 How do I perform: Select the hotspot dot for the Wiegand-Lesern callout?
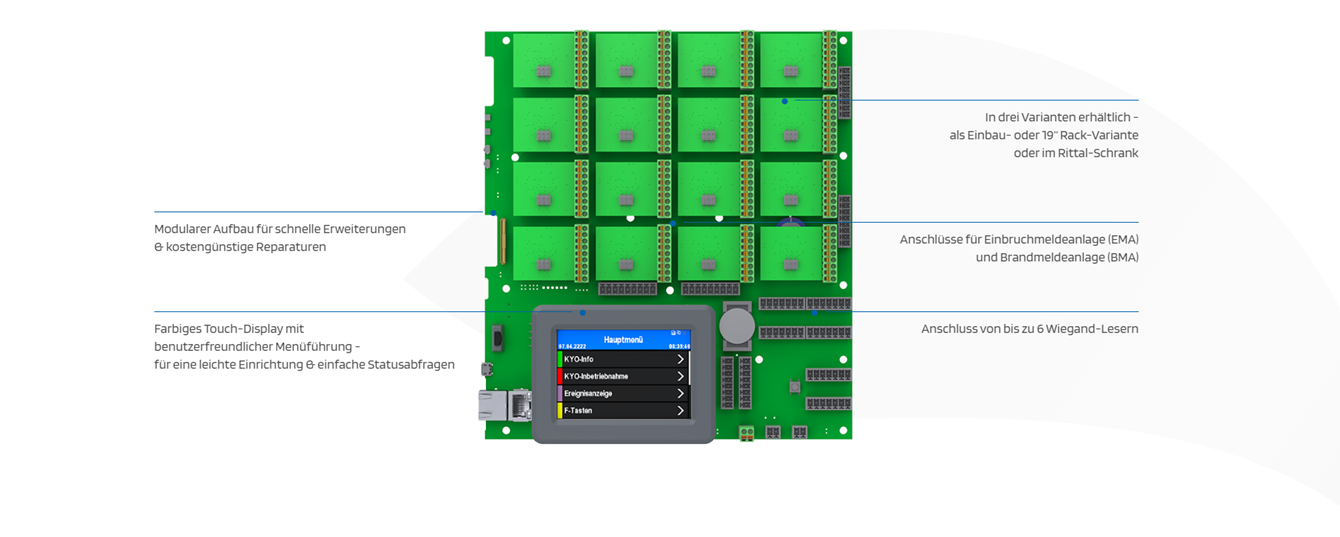(814, 312)
